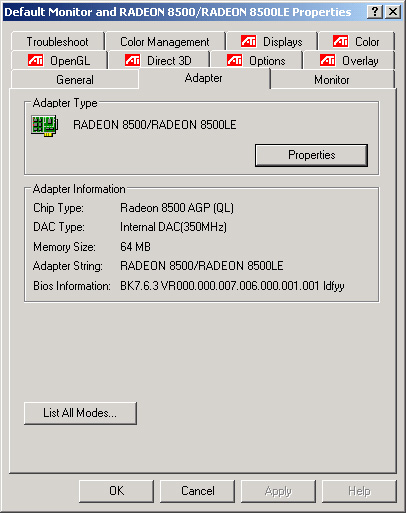This screenshot has height=513, width=406.
Task: Click the 'Chip Type:' label
Action: pyautogui.click(x=58, y=208)
